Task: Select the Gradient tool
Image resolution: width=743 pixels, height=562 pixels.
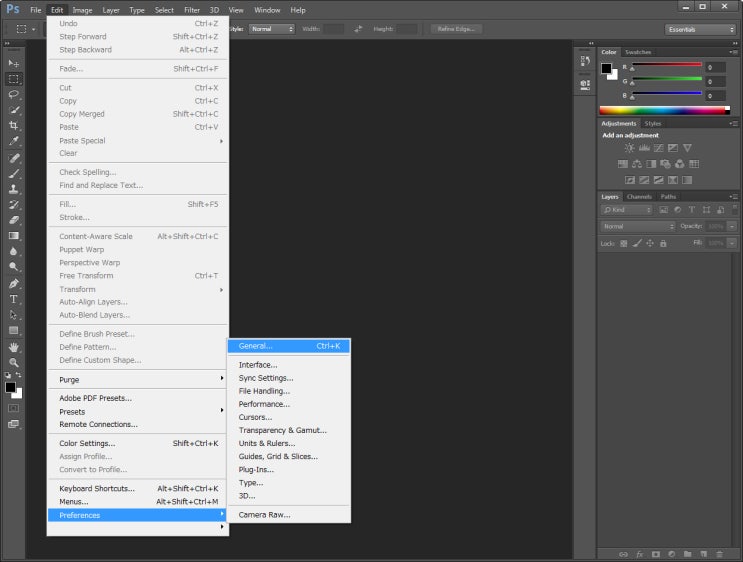Action: click(14, 236)
